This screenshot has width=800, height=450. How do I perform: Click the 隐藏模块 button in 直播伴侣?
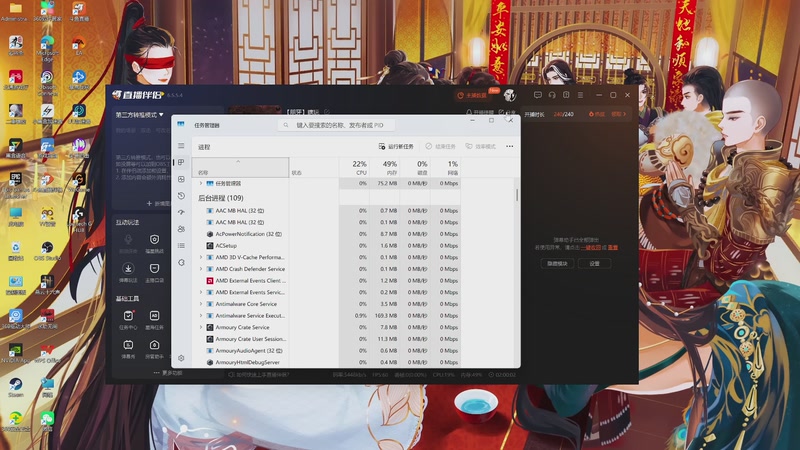click(x=557, y=263)
